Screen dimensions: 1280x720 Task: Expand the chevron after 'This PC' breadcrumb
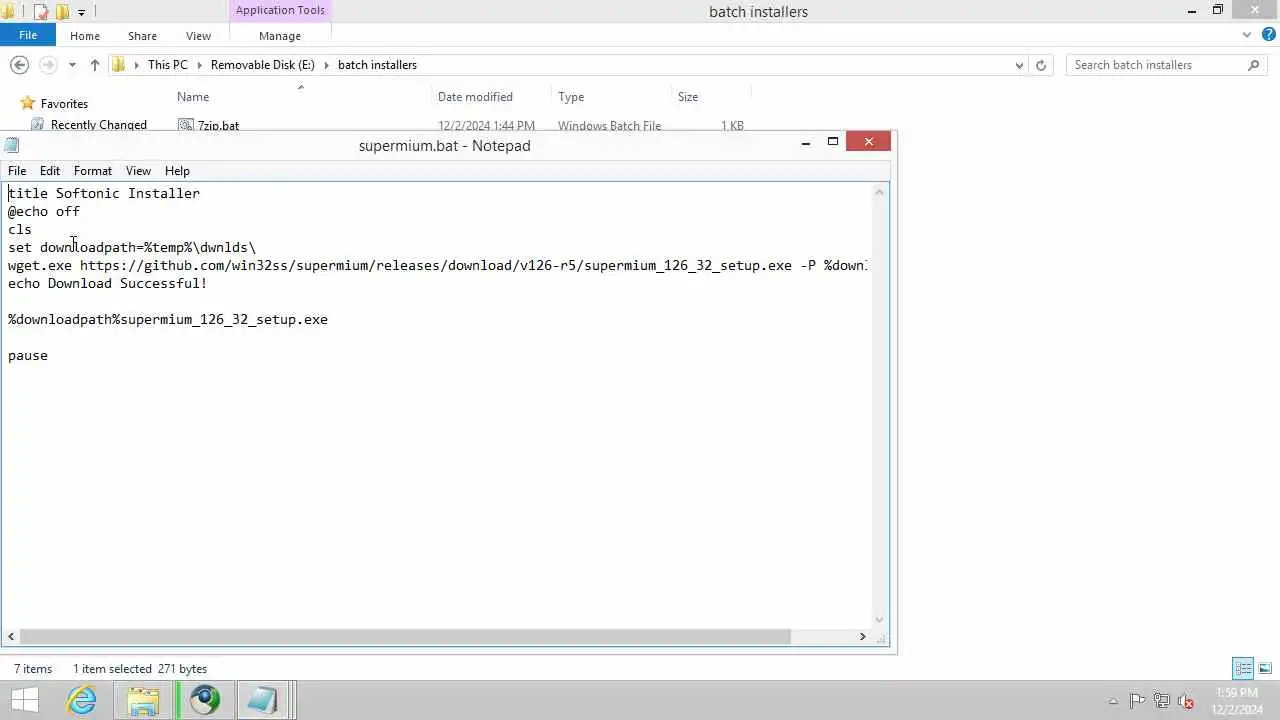(199, 65)
